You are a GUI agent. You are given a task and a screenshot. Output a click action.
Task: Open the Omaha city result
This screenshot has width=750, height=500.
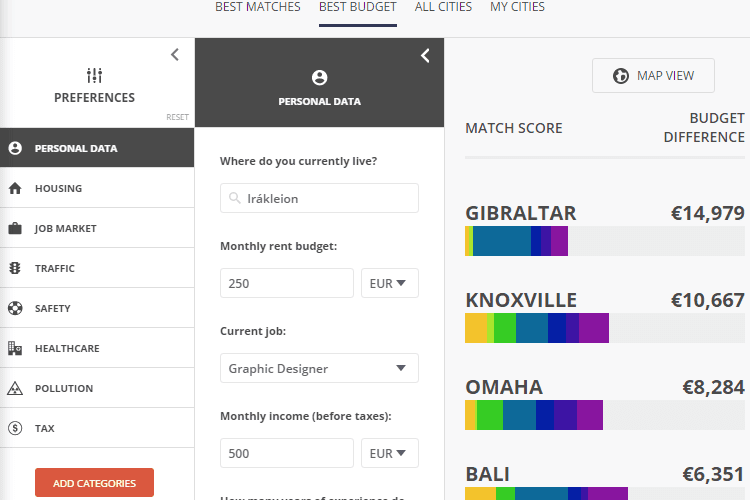(x=504, y=388)
